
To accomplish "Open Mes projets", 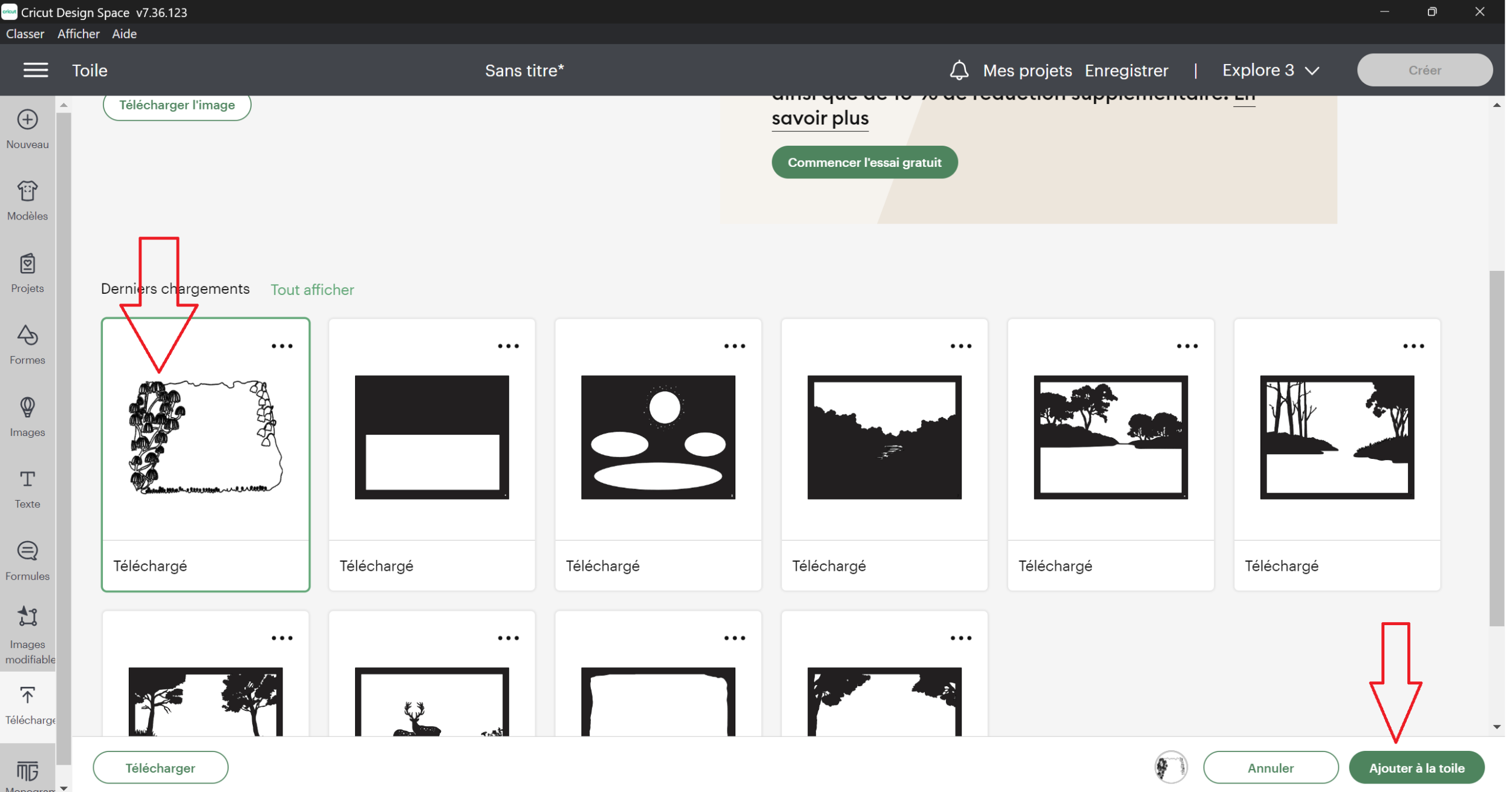I will pos(1027,70).
